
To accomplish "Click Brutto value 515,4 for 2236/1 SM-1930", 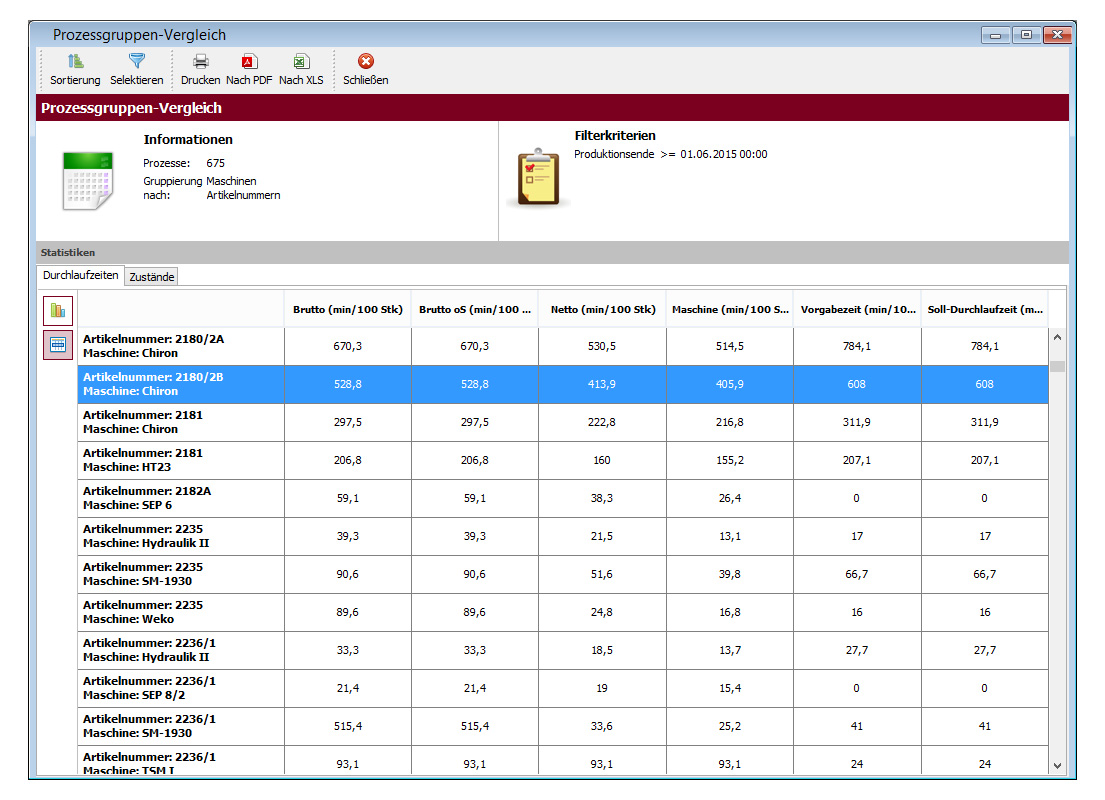I will tap(347, 727).
